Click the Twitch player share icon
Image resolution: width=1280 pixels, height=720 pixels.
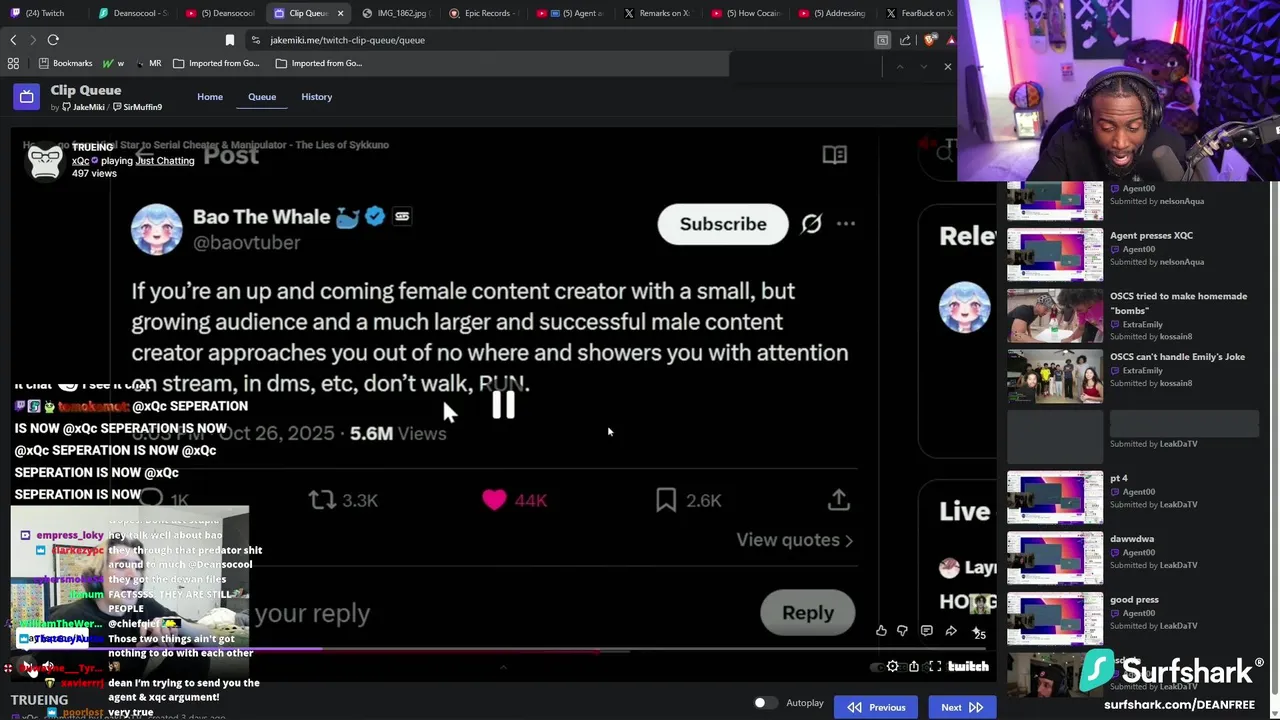click(913, 667)
